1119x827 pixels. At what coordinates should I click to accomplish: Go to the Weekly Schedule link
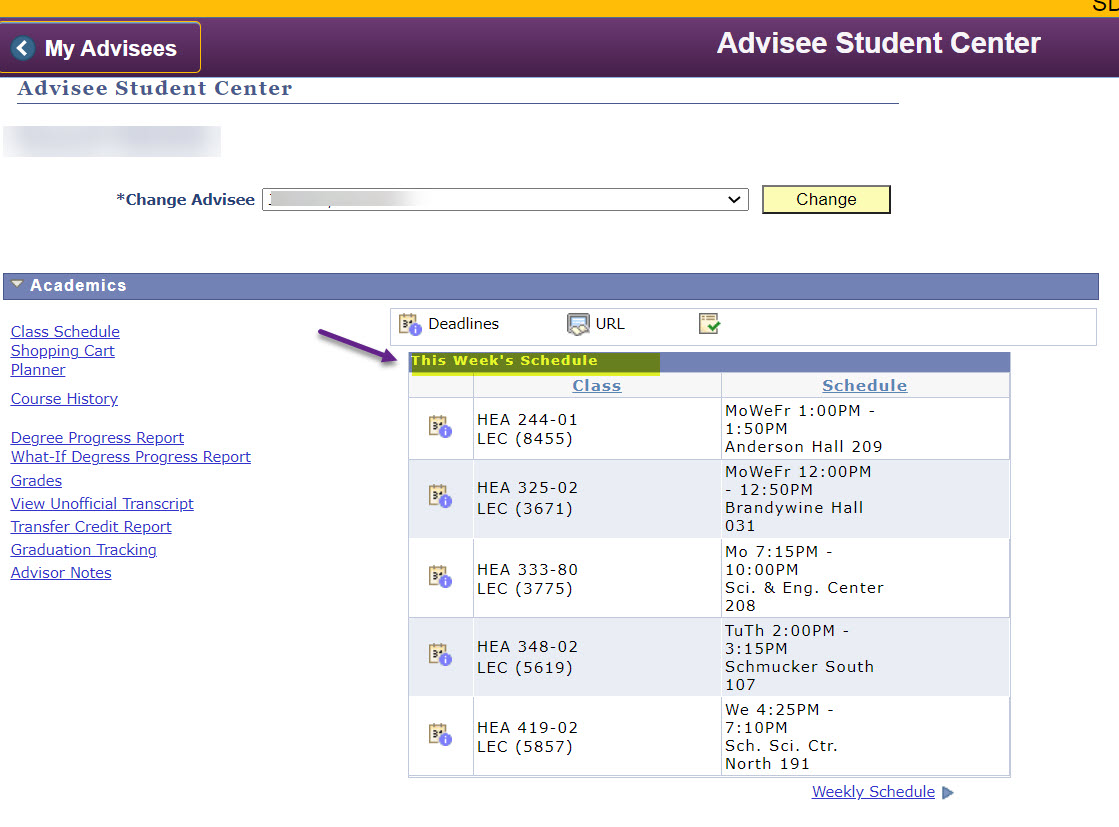coord(873,792)
